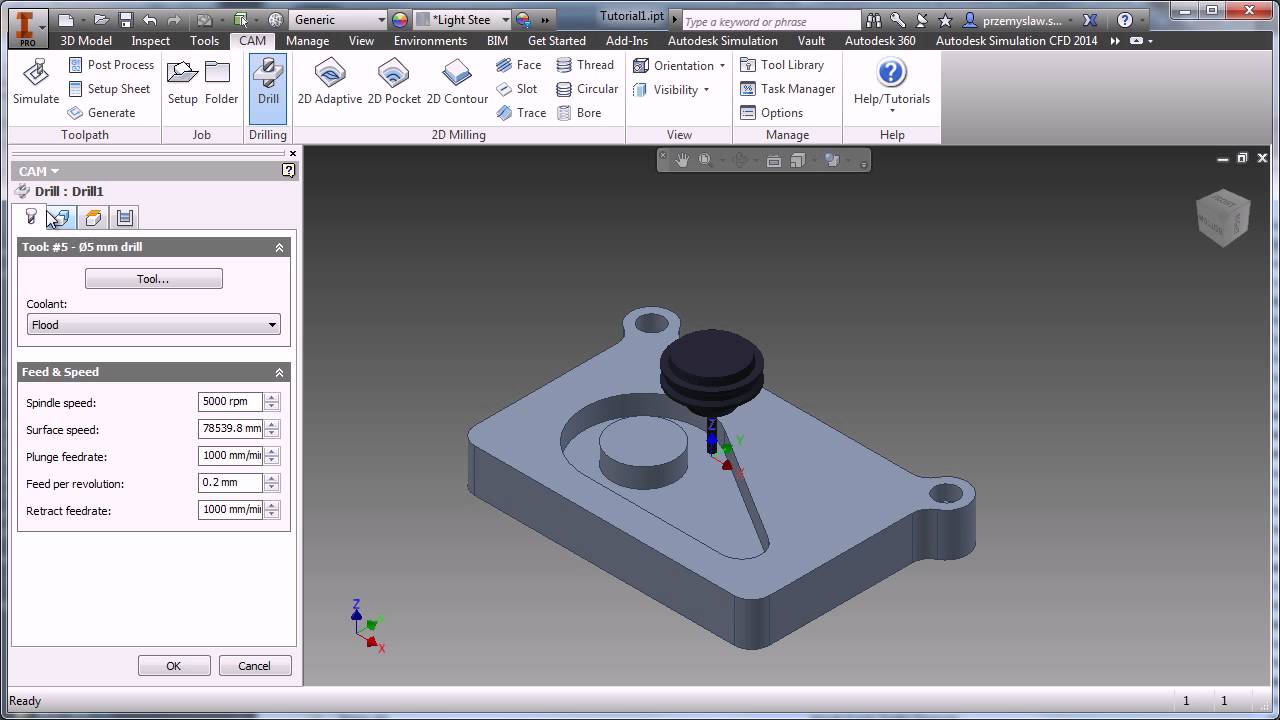Click the star favorites icon
Screen dimensions: 1280x720
pyautogui.click(x=945, y=20)
